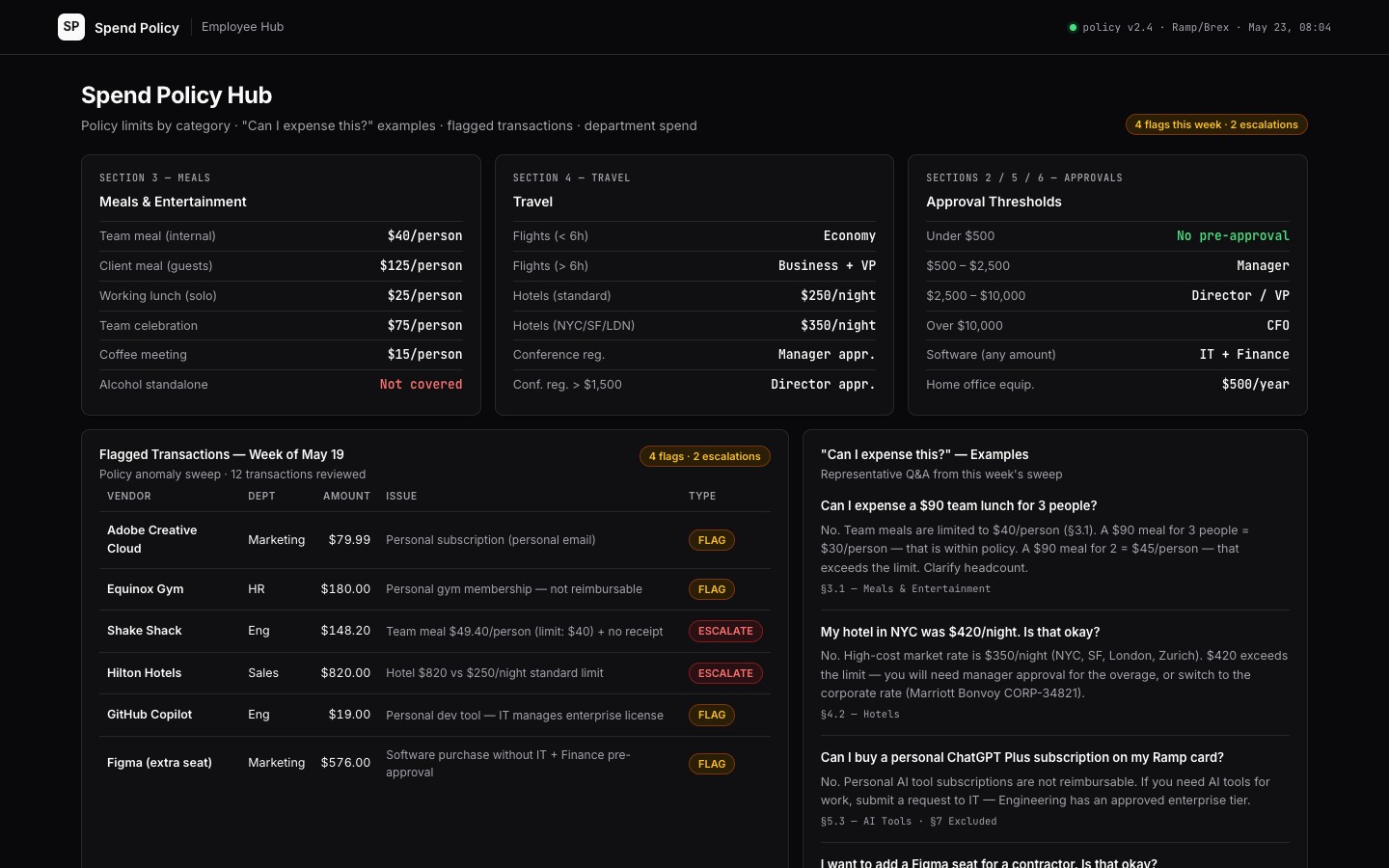Click the green 'No pre-approval' value

click(1233, 236)
